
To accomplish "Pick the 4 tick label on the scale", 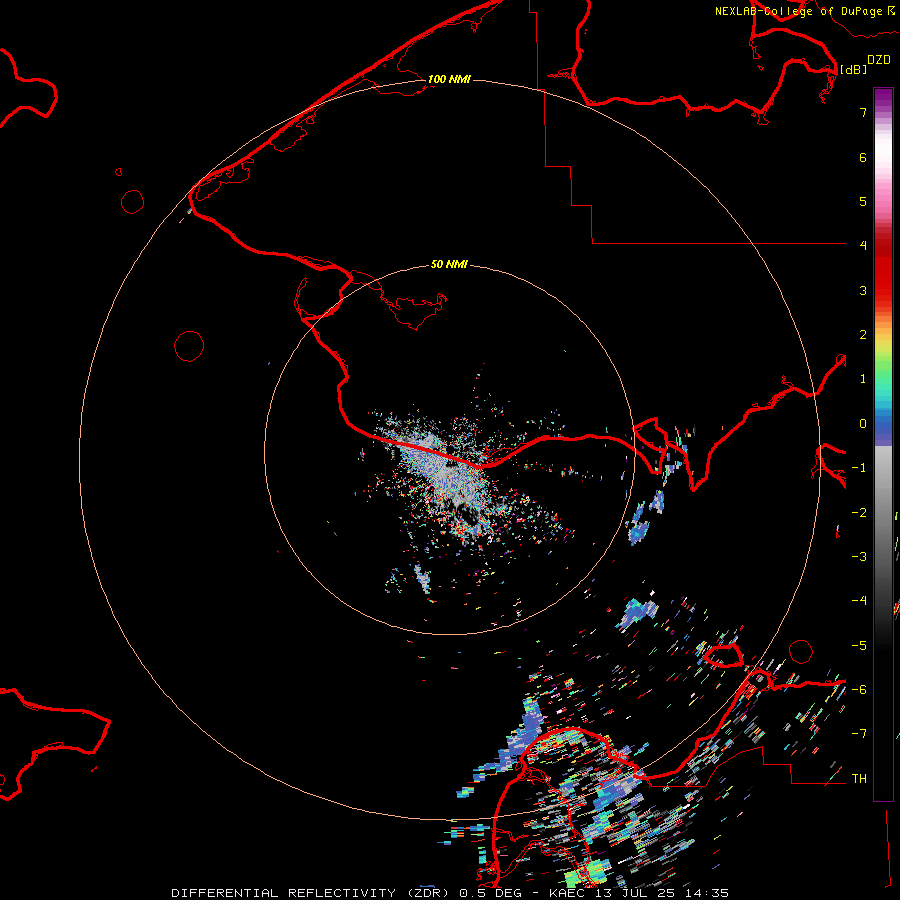I will coord(863,246).
